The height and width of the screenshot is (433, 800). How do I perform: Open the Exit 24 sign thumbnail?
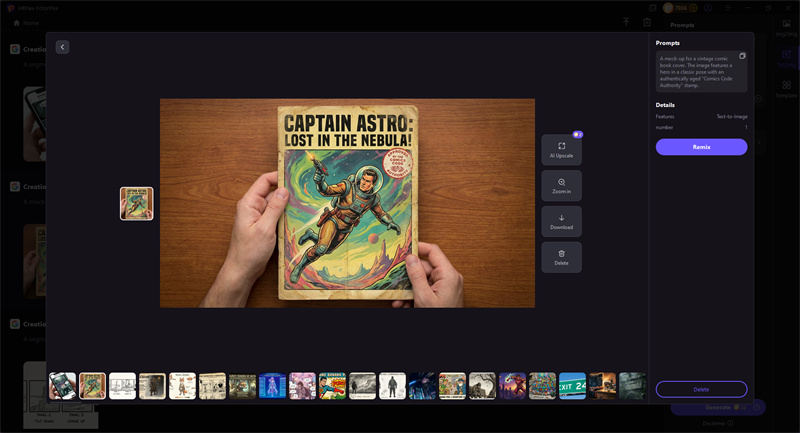[x=572, y=386]
